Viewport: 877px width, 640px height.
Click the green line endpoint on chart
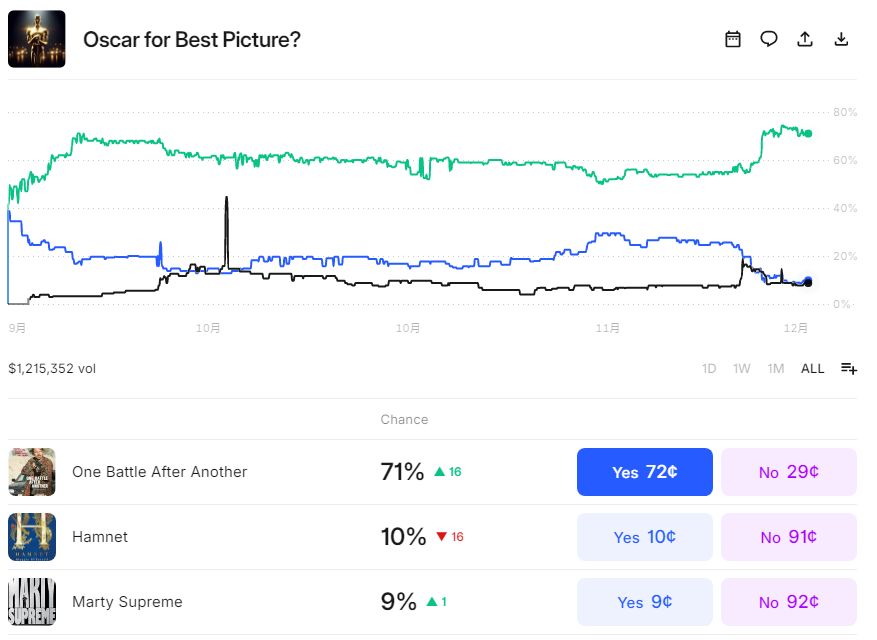tap(808, 133)
